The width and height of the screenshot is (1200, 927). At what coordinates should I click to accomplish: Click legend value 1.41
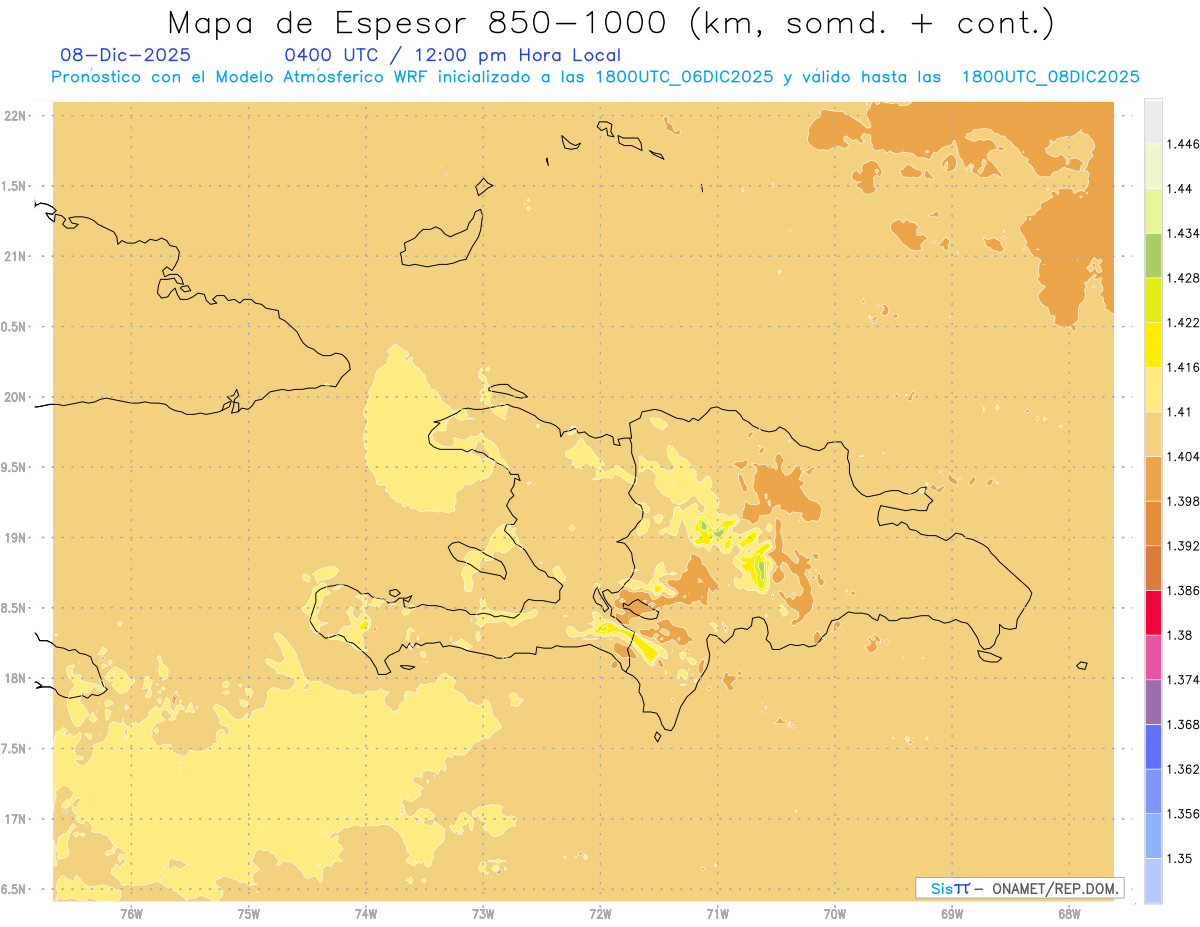pyautogui.click(x=1179, y=412)
